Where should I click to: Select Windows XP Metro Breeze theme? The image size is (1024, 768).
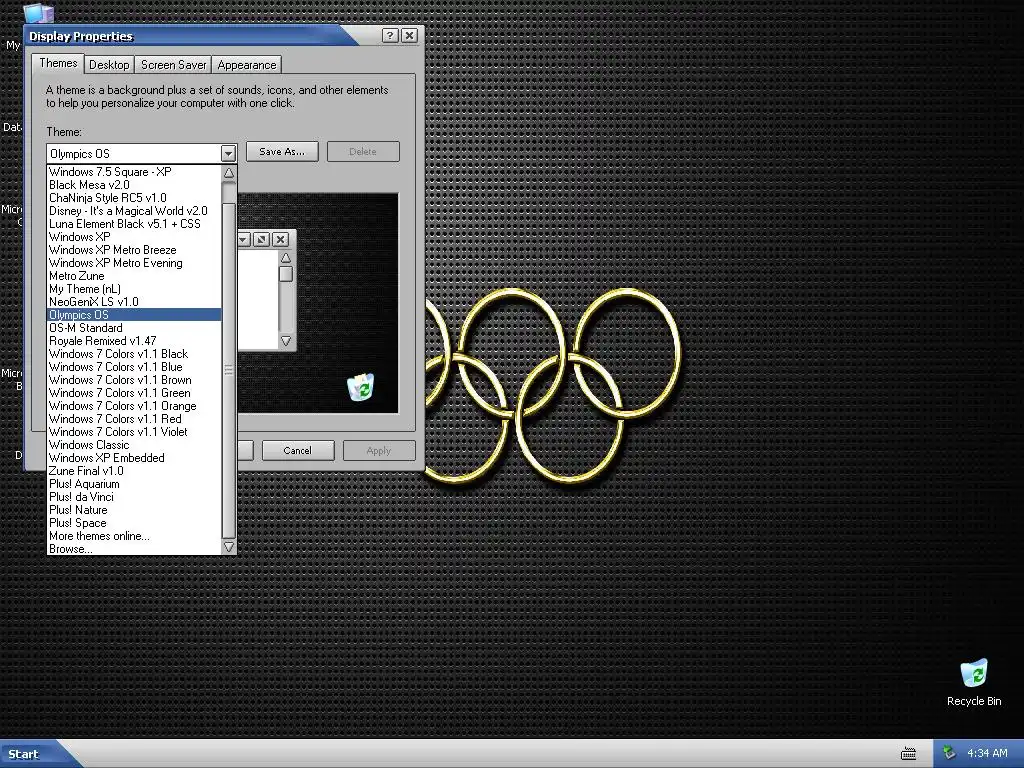[134, 250]
